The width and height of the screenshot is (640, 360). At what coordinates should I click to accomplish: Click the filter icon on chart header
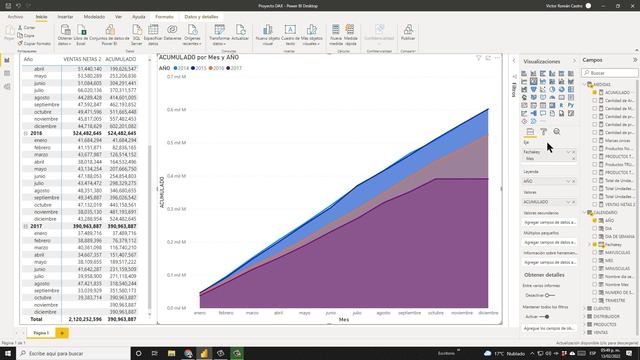pyautogui.click(x=478, y=58)
